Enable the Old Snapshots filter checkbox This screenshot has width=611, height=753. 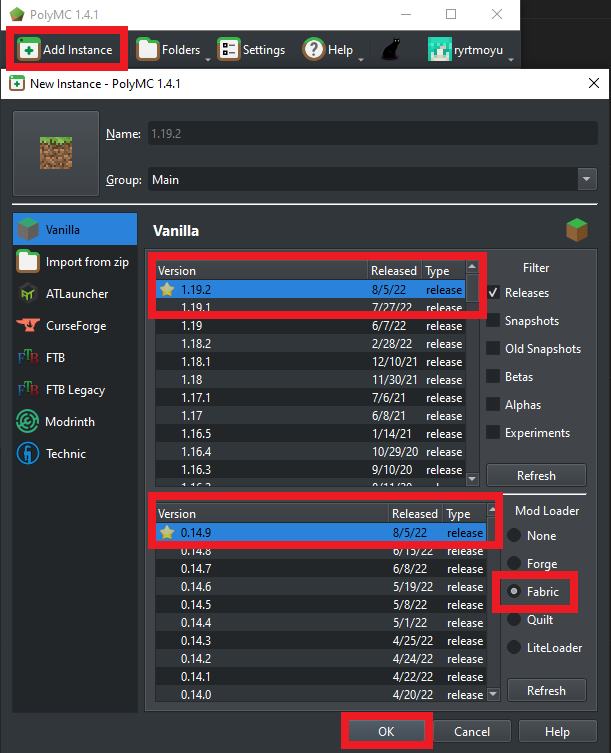click(493, 348)
